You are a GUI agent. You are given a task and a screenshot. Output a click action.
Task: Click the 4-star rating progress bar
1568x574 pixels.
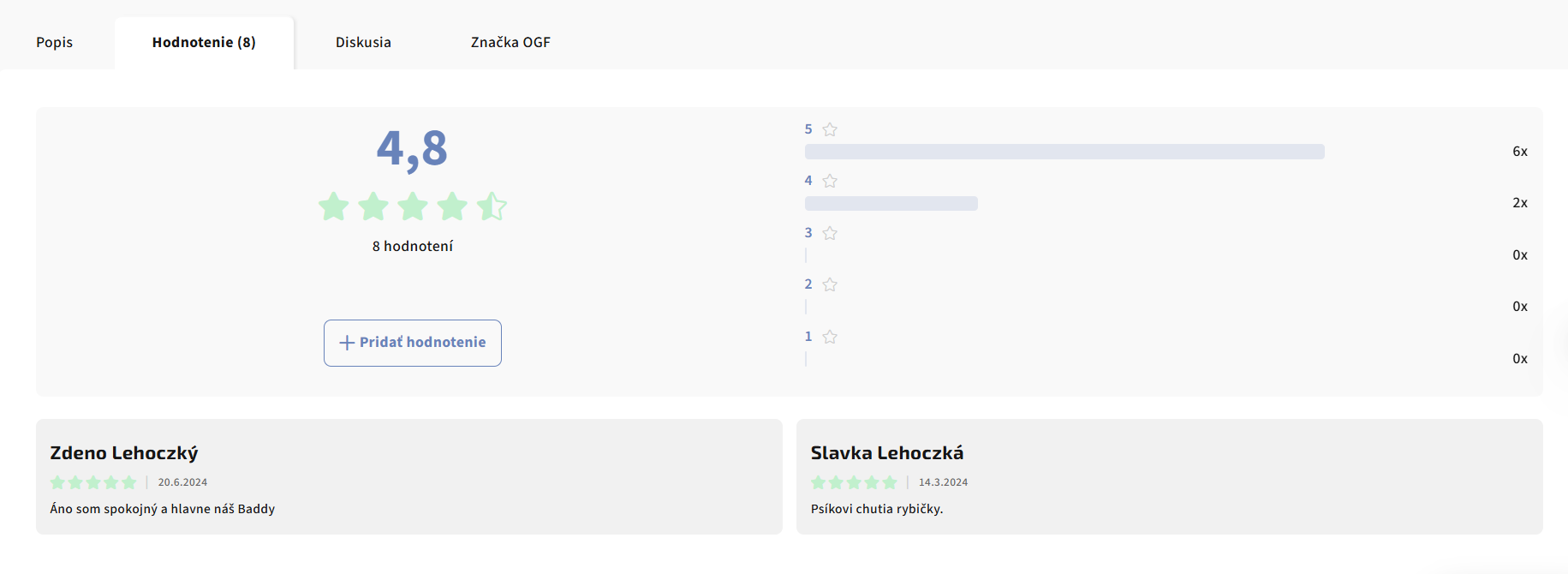pyautogui.click(x=891, y=203)
